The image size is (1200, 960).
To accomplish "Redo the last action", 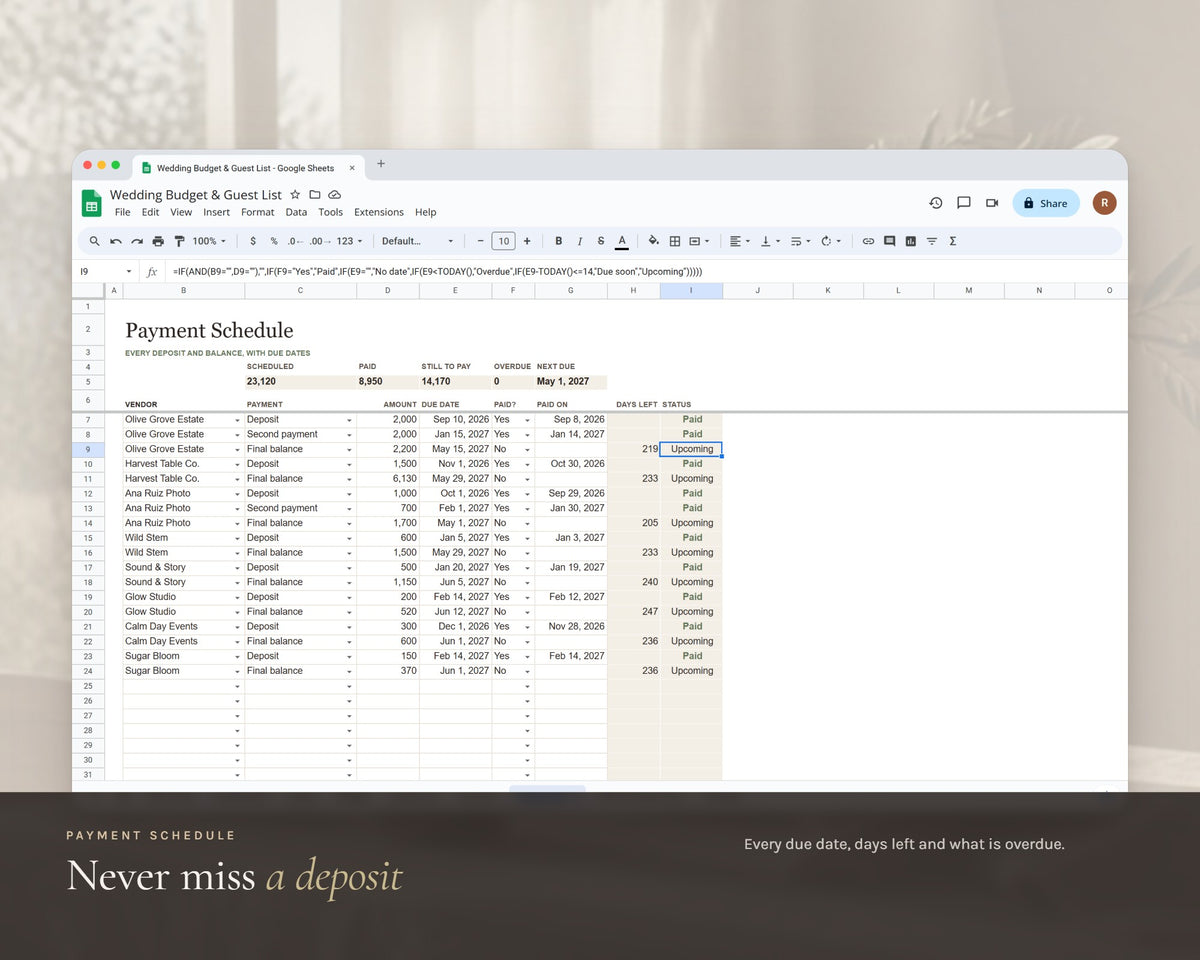I will [137, 241].
